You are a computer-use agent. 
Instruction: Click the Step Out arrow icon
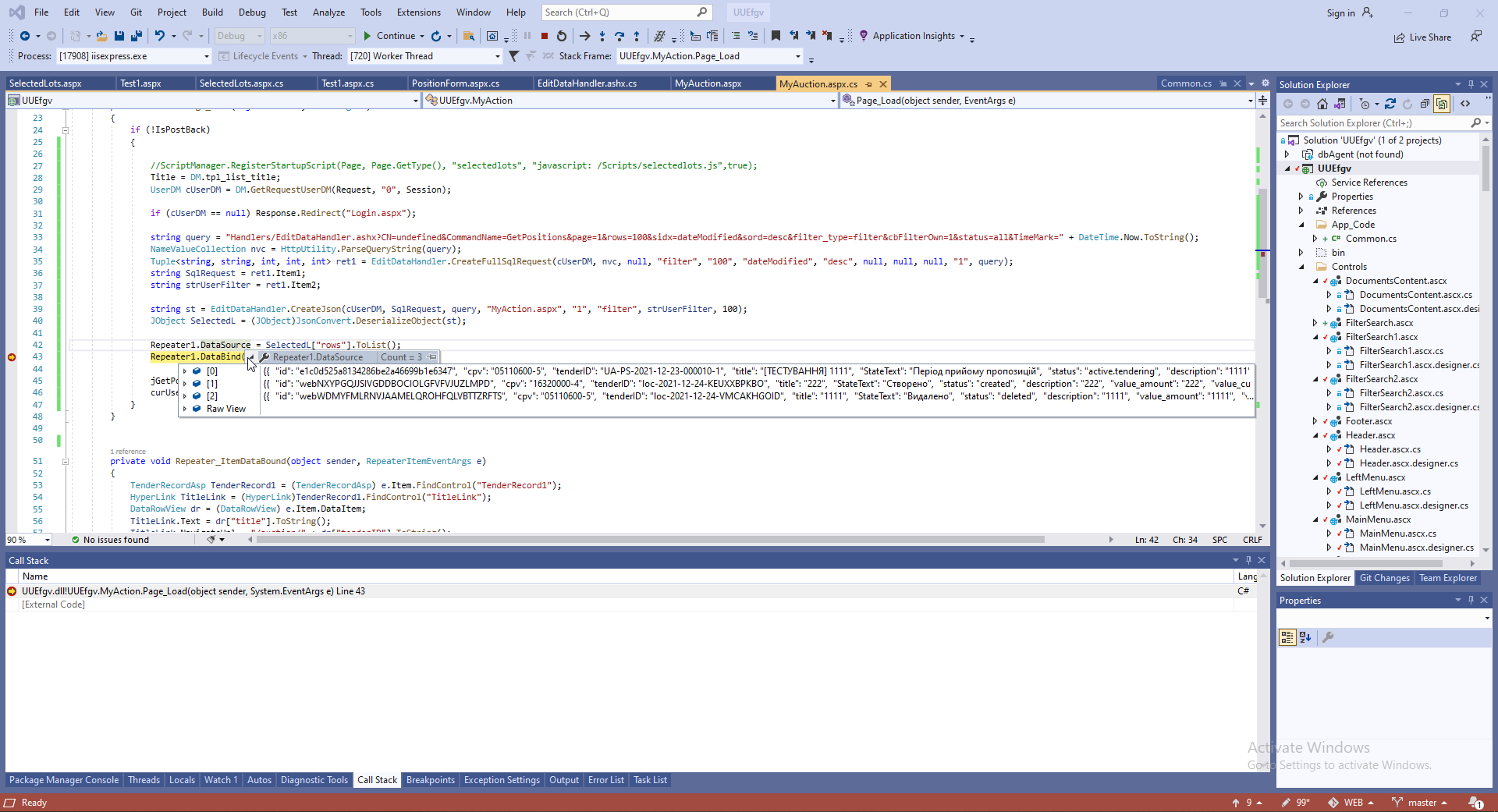coord(637,36)
